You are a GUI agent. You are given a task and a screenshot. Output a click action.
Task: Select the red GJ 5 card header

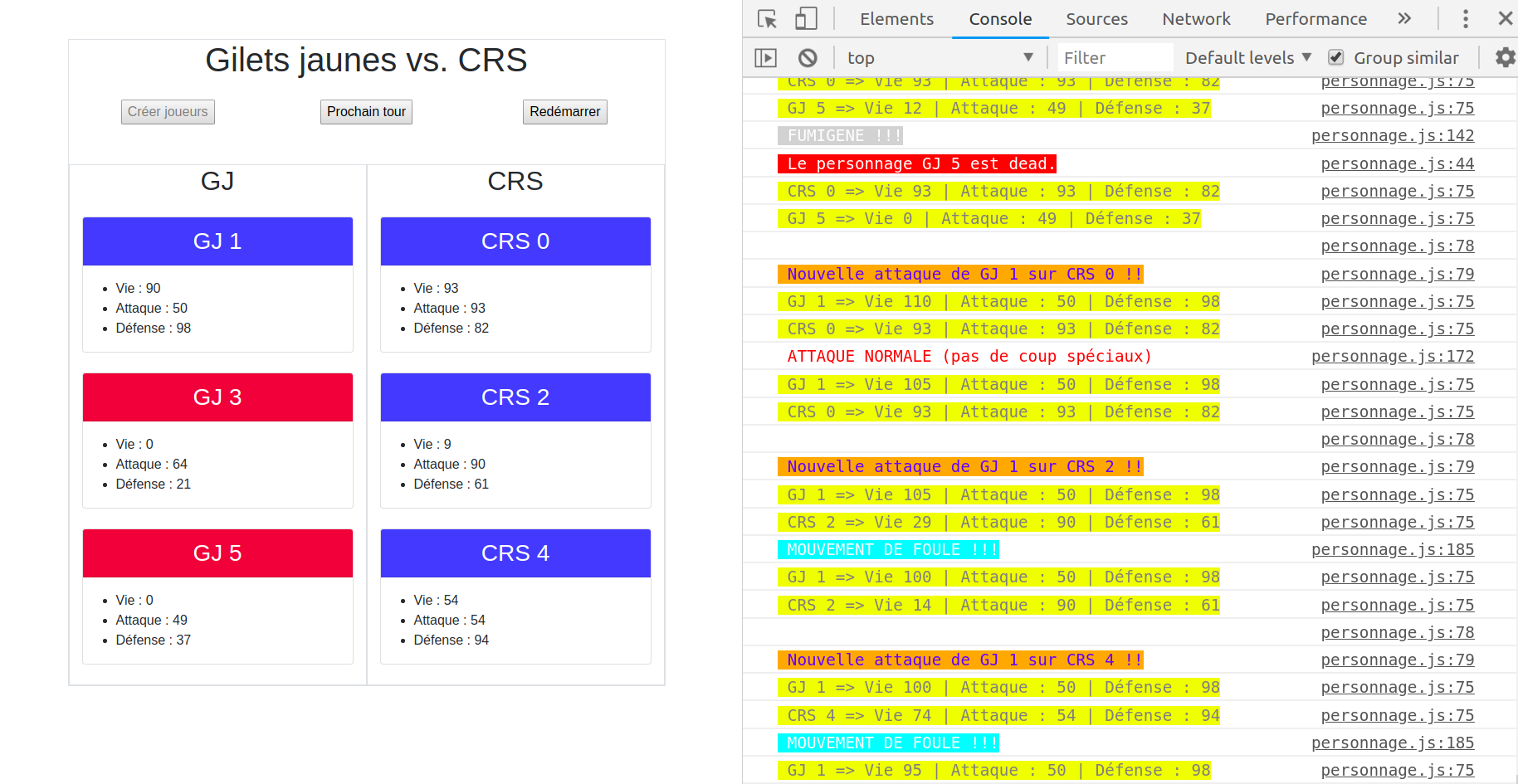pyautogui.click(x=217, y=553)
